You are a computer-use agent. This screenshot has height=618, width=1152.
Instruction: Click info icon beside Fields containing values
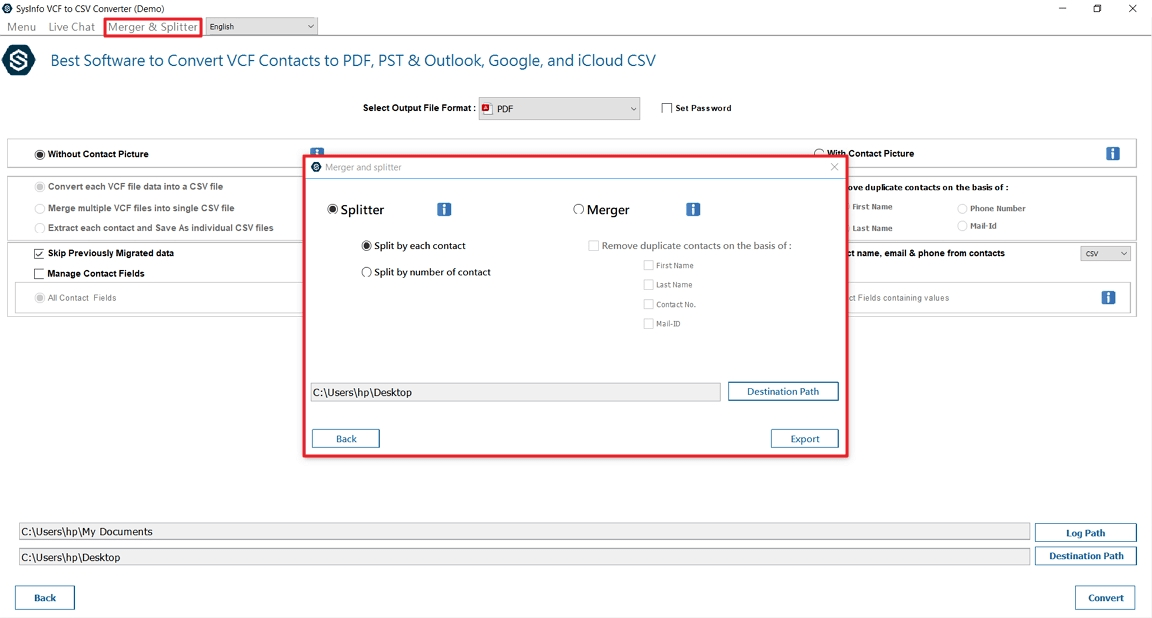click(x=1108, y=298)
